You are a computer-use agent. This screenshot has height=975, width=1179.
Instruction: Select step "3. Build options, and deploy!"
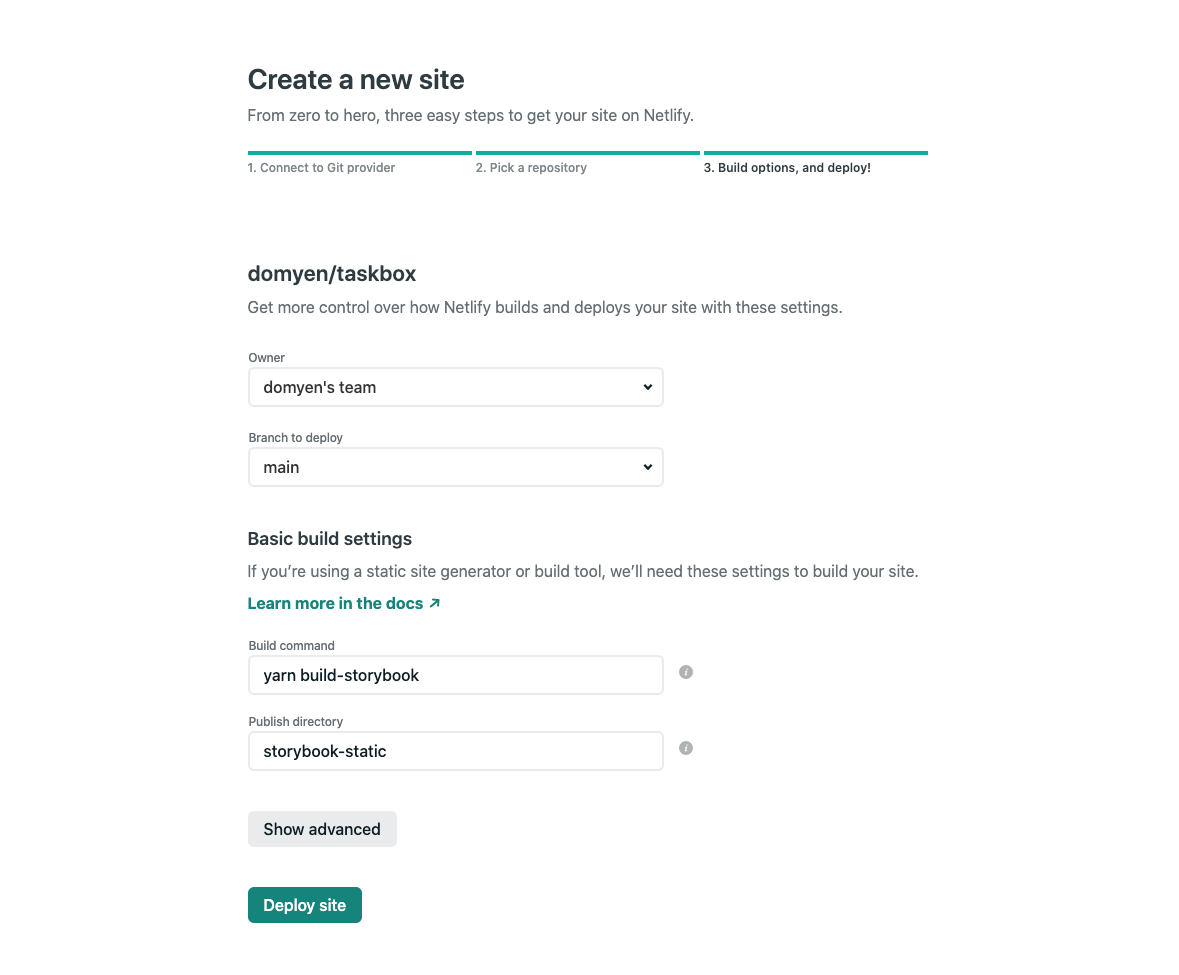[789, 167]
